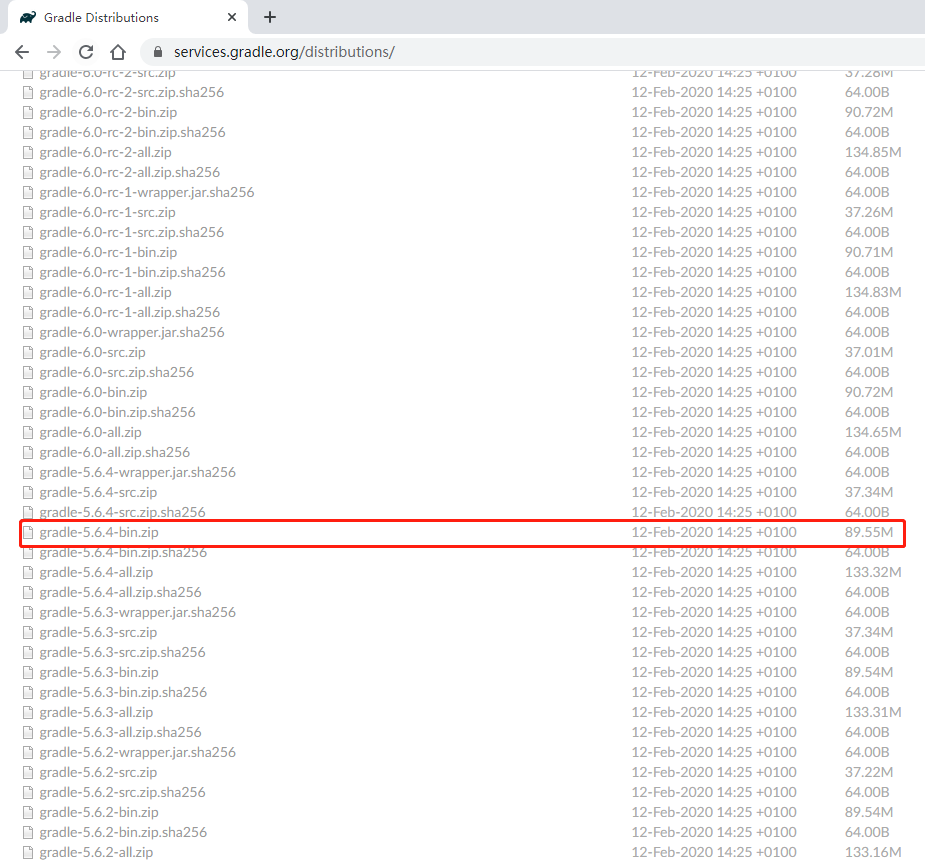925x863 pixels.
Task: Click the 89.55M size of gradle-5.6.4-bin.zip
Action: [869, 532]
